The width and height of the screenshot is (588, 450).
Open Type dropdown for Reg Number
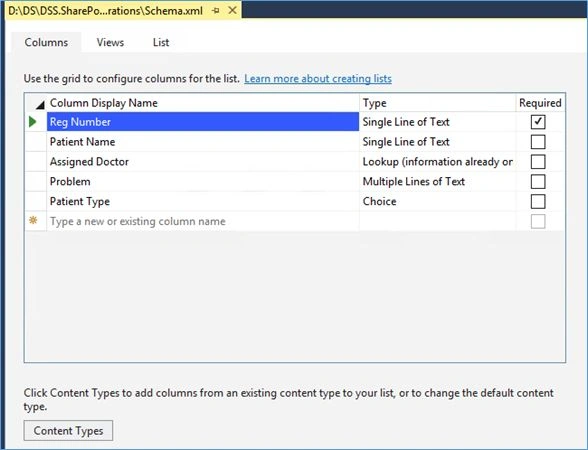click(437, 122)
